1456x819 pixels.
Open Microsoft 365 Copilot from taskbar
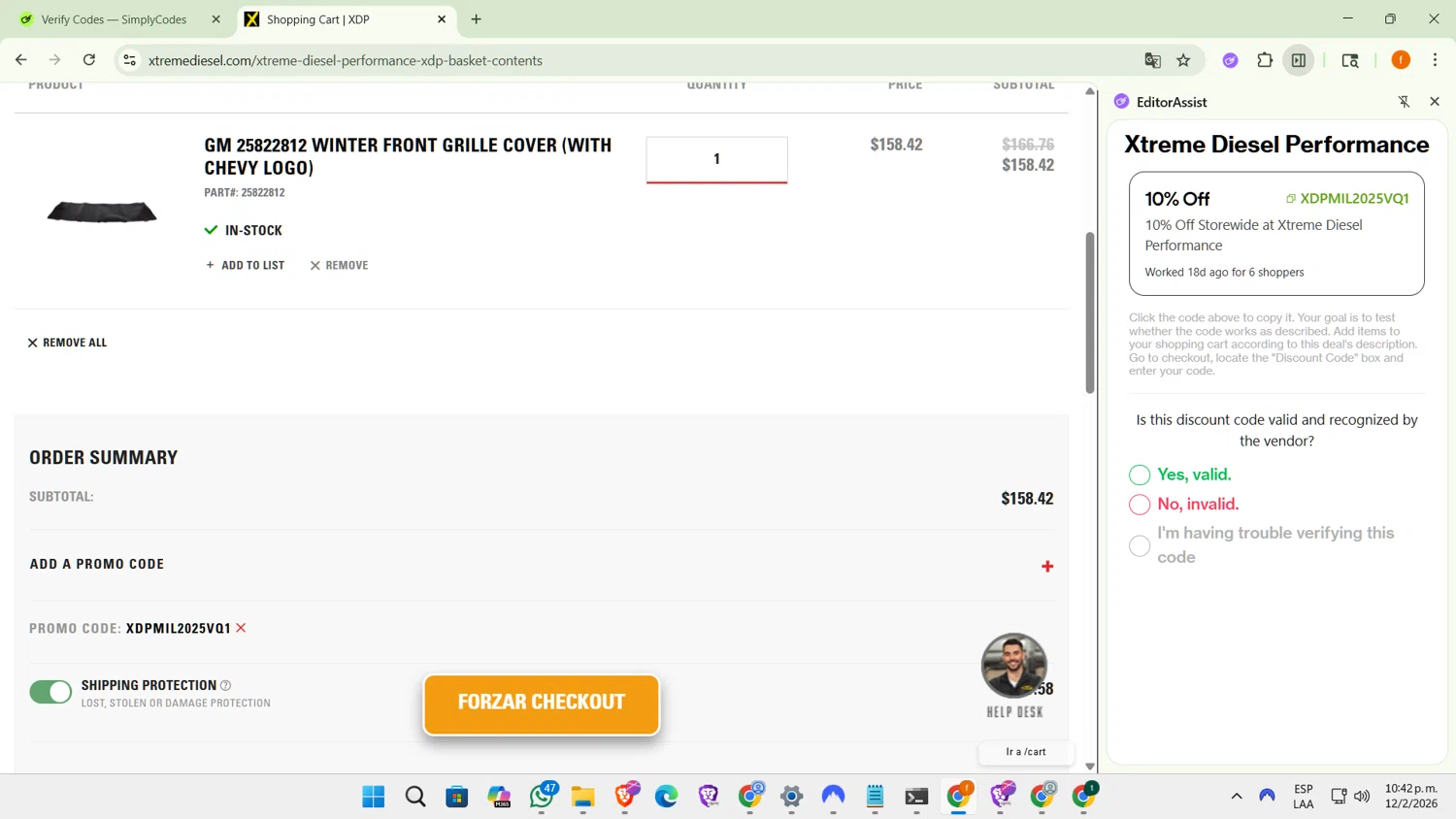pos(499,797)
